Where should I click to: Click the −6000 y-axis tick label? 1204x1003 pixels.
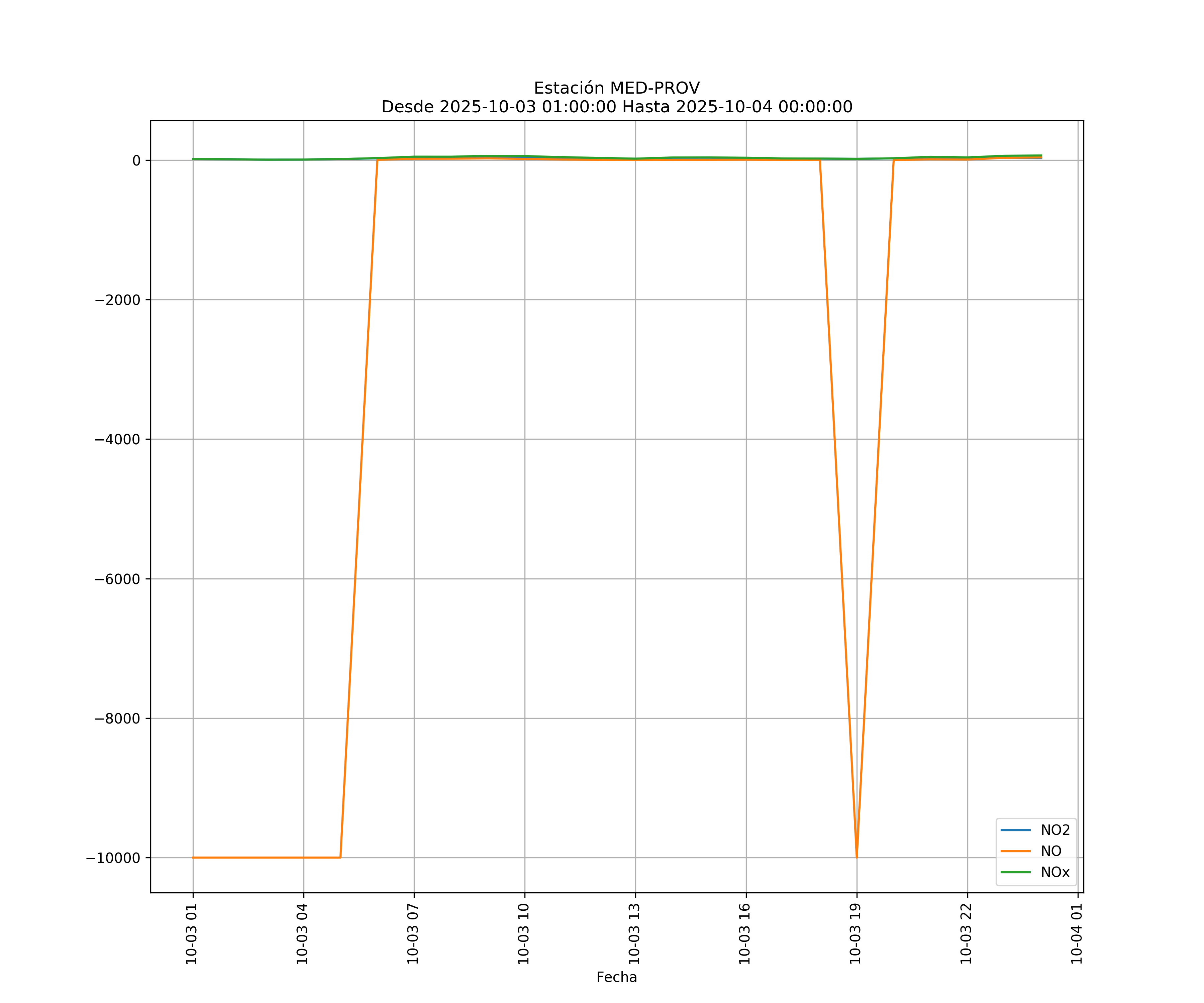(117, 579)
